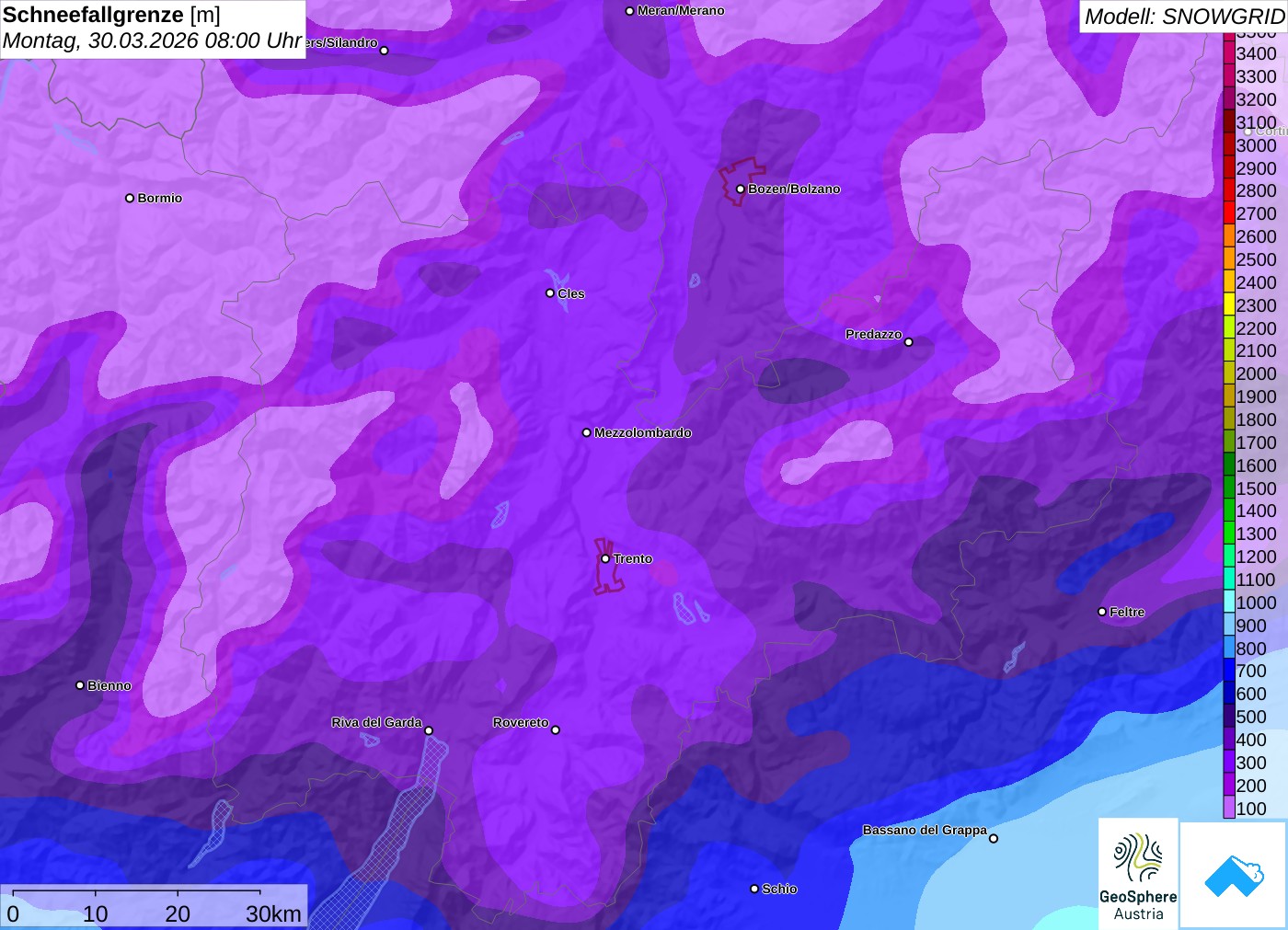Select the legend swatch for 1000
Viewport: 1288px width, 930px height.
[x=1229, y=603]
